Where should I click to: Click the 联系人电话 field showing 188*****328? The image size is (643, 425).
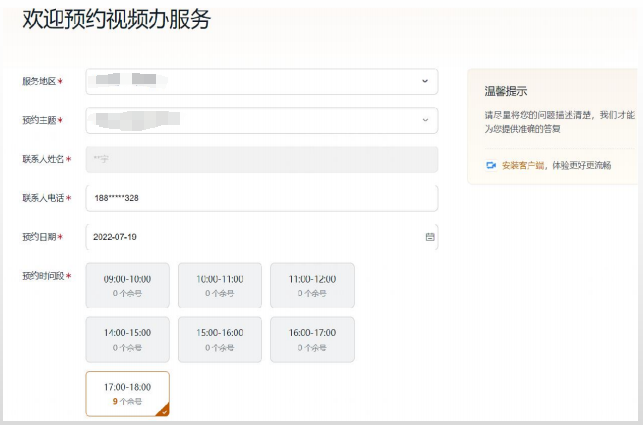[262, 198]
